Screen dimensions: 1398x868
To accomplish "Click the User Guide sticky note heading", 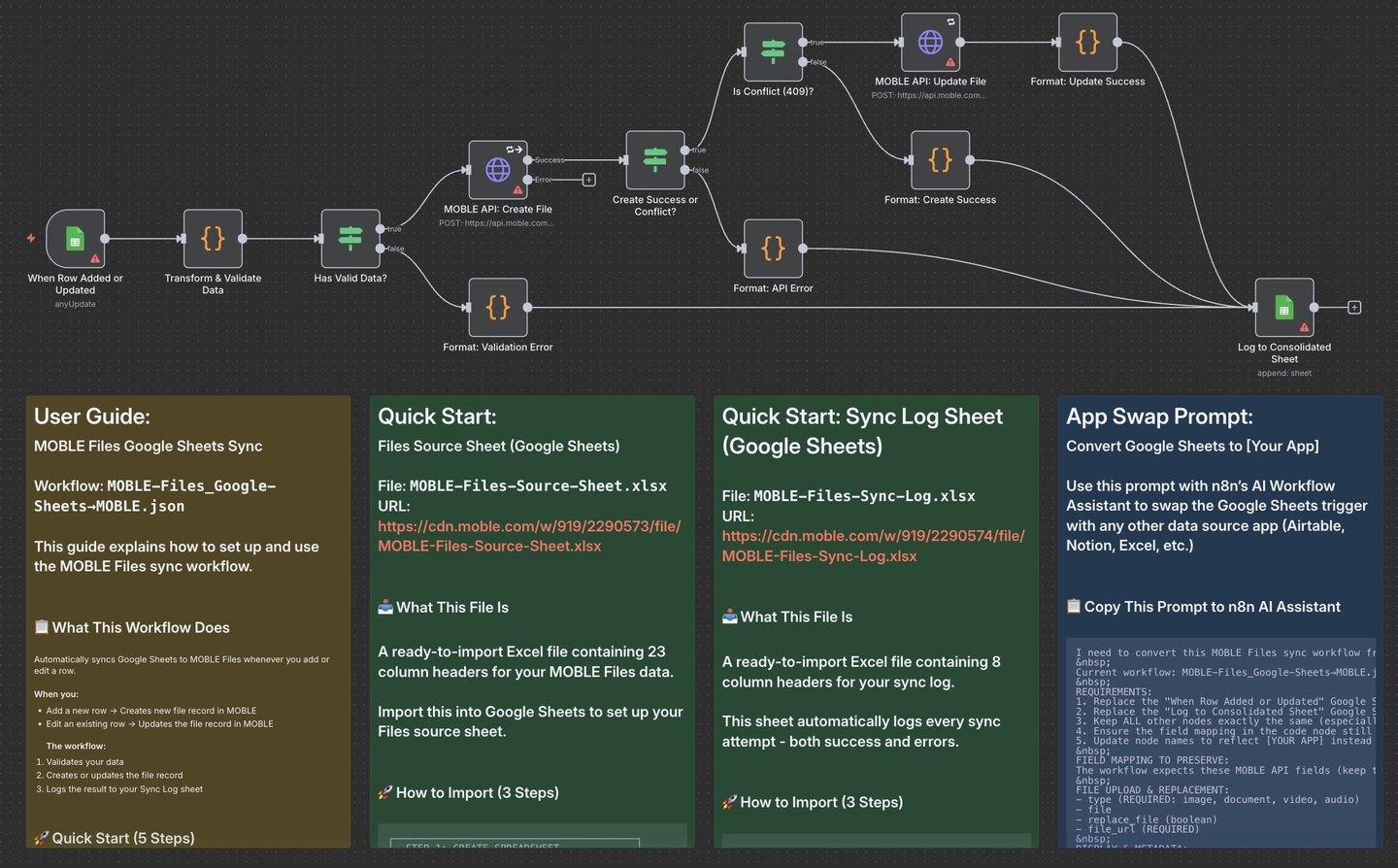I will 92,417.
